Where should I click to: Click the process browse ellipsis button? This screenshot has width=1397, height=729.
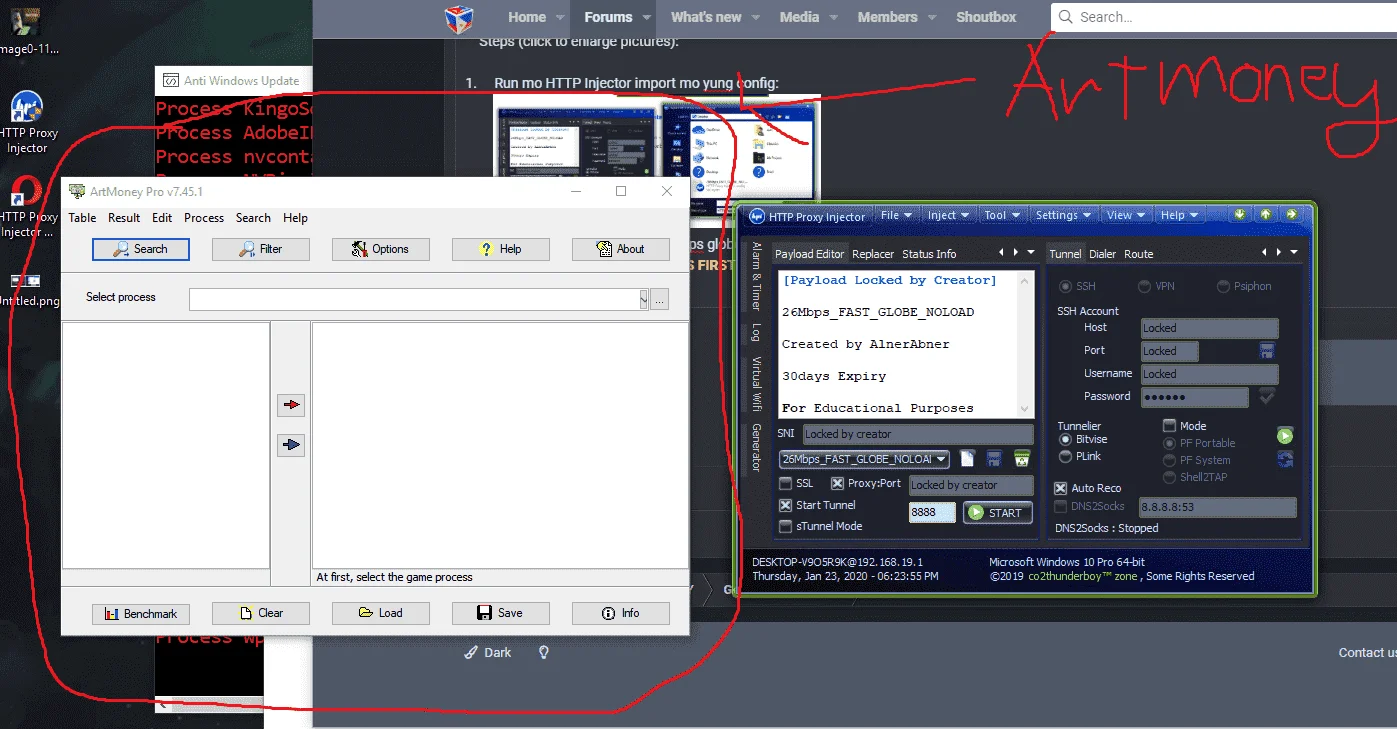pyautogui.click(x=659, y=299)
